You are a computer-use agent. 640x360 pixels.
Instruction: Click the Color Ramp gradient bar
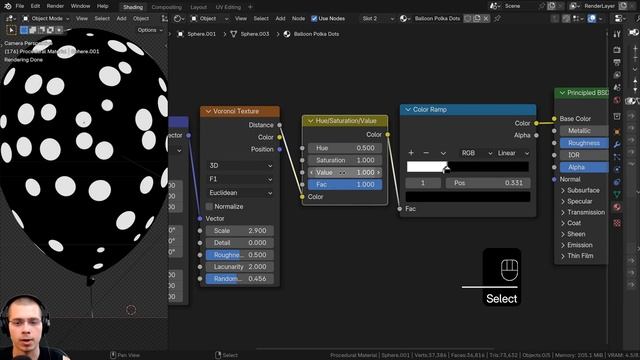tap(468, 167)
